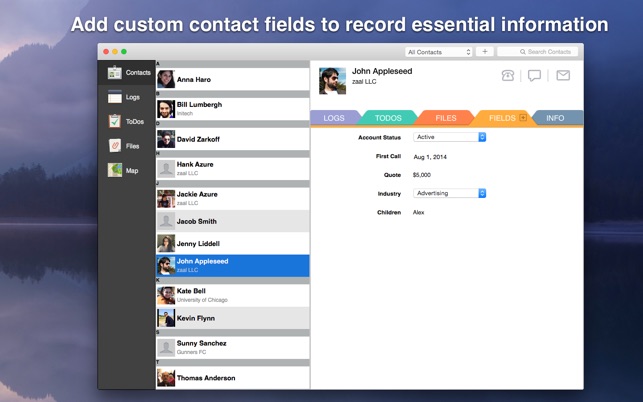
Task: Open the Map sidebar section
Action: point(126,170)
